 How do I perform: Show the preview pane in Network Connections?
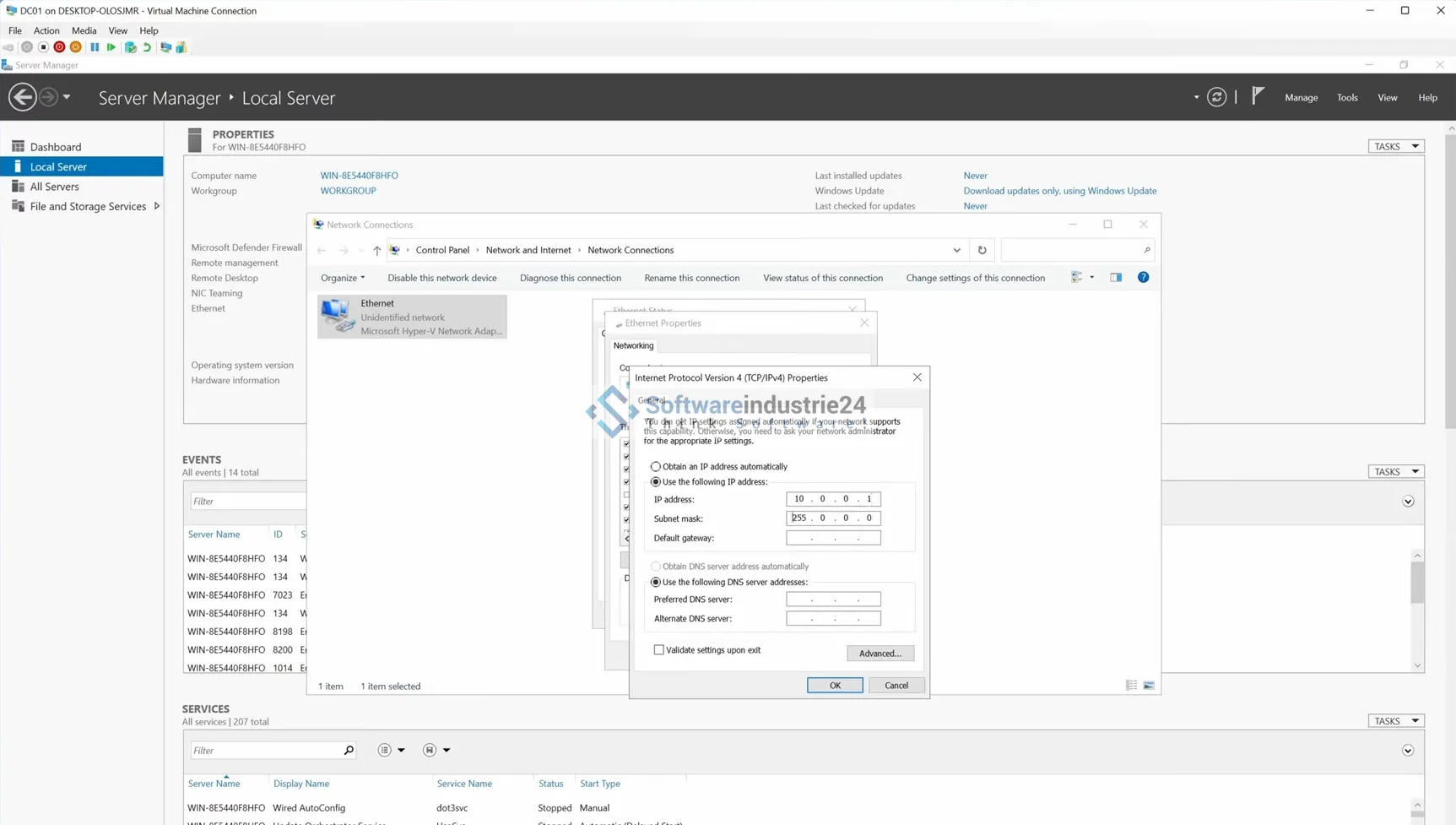[x=1116, y=278]
